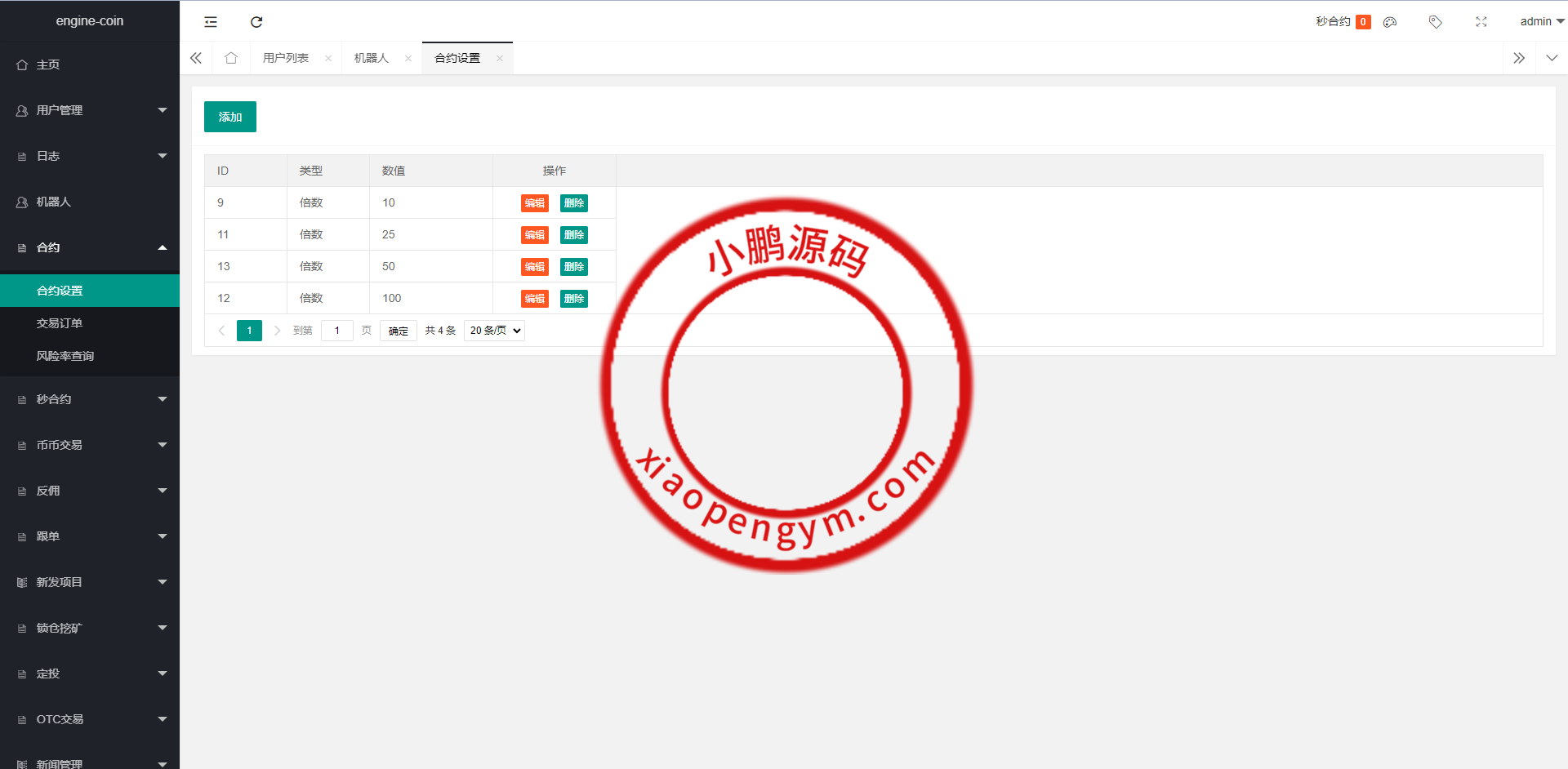Open the theme palette icon
The height and width of the screenshot is (769, 1568).
[x=1390, y=22]
